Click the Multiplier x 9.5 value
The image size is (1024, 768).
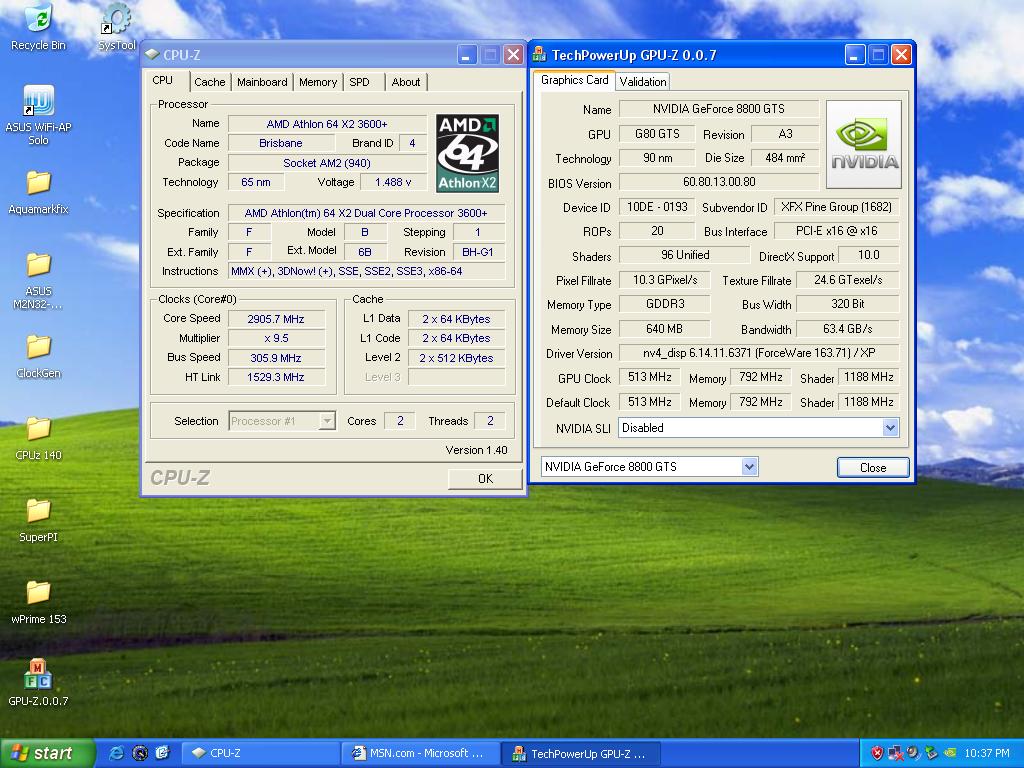276,338
